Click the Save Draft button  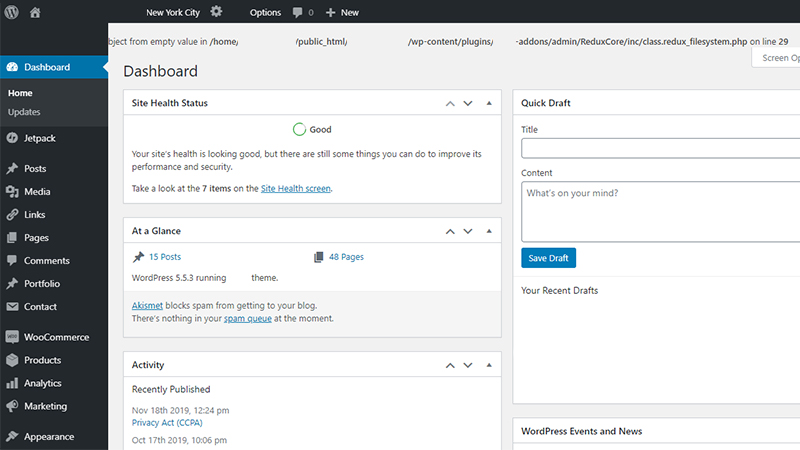(548, 258)
